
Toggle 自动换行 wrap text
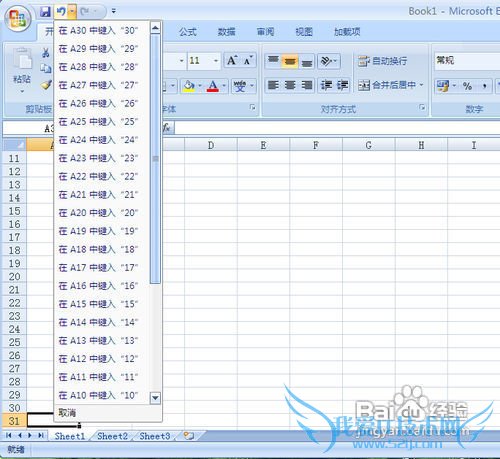[382, 61]
